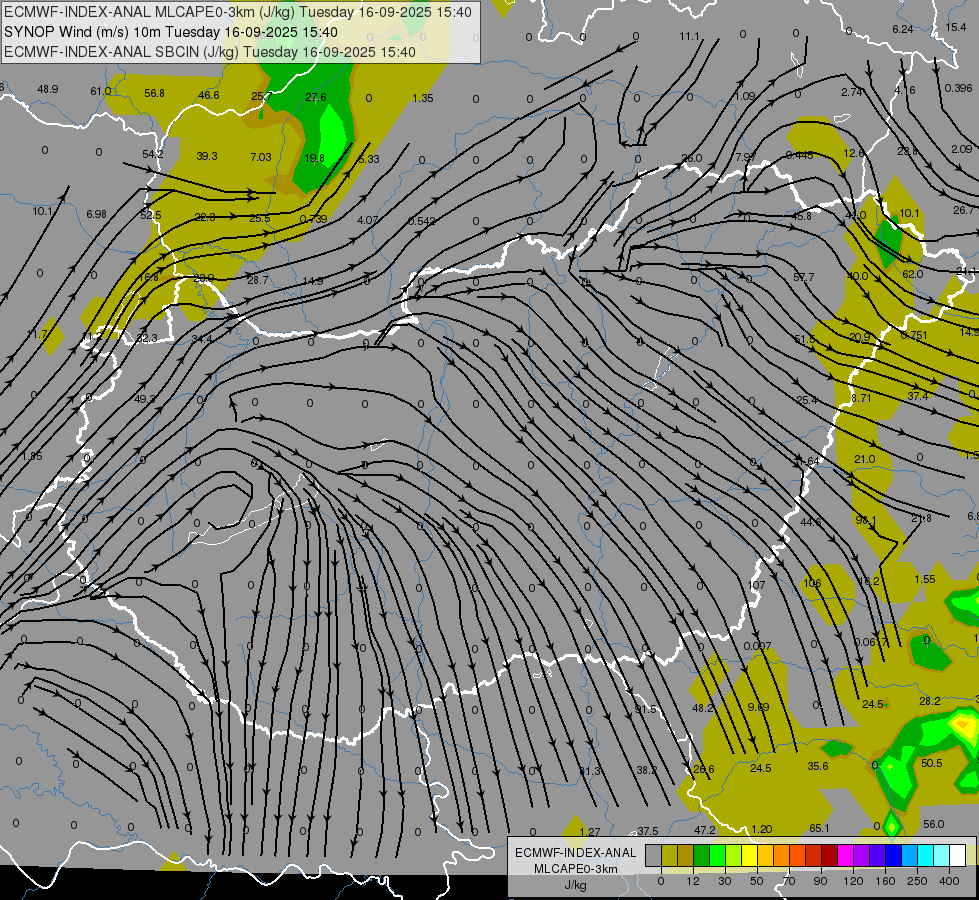Click the white swatch at legend end
This screenshot has height=900, width=979.
[958, 855]
